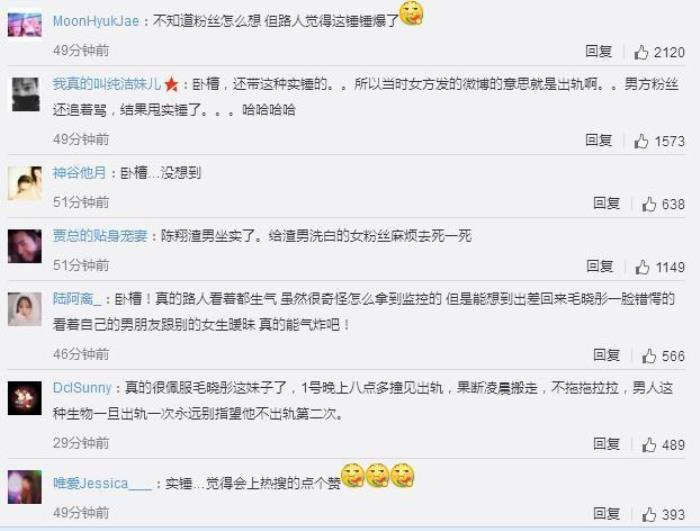The height and width of the screenshot is (531, 700).
Task: Reply to 我真的叫纯洁妹儿's comment
Action: point(598,140)
